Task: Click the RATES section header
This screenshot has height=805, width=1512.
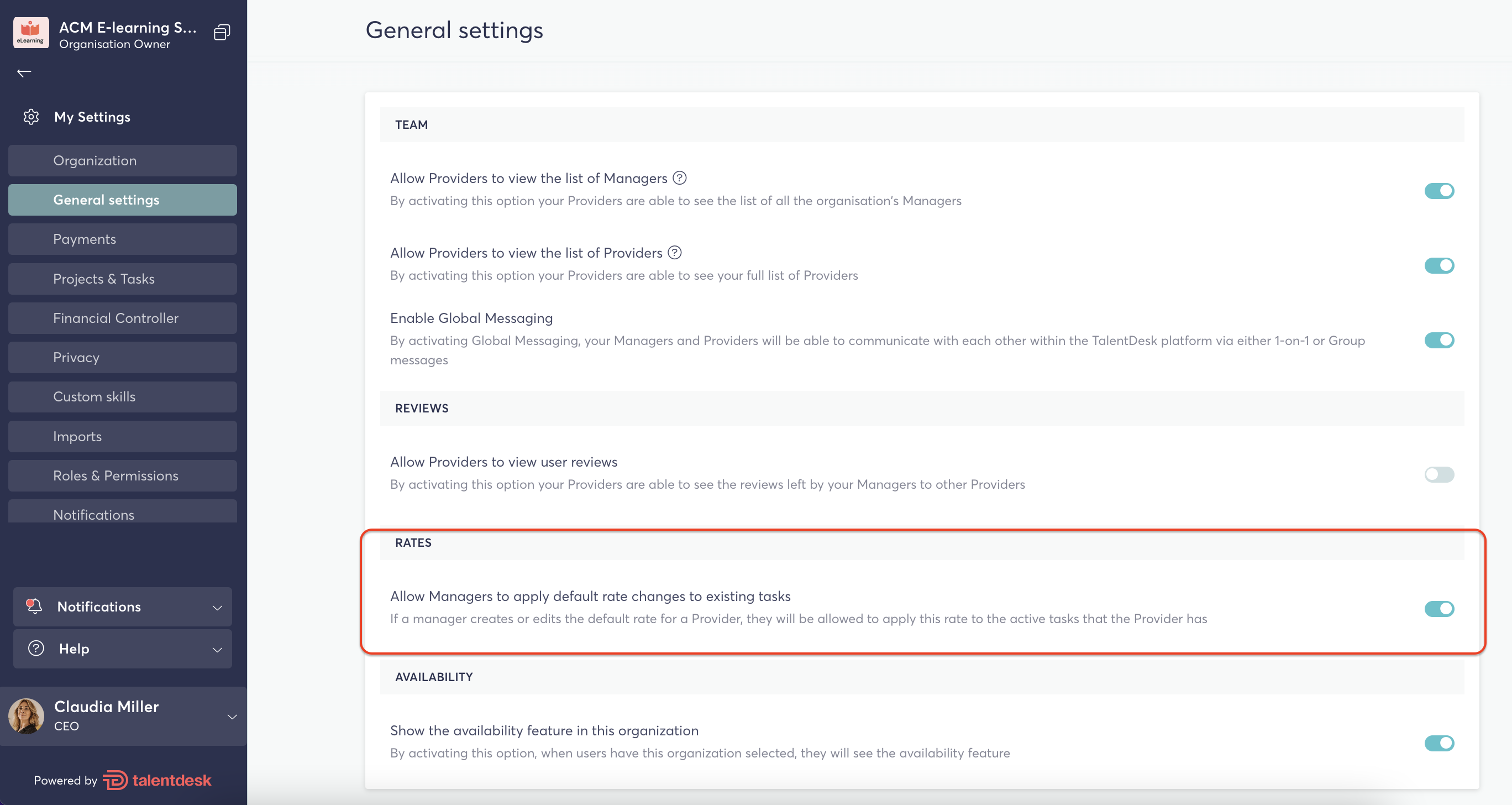Action: [413, 542]
